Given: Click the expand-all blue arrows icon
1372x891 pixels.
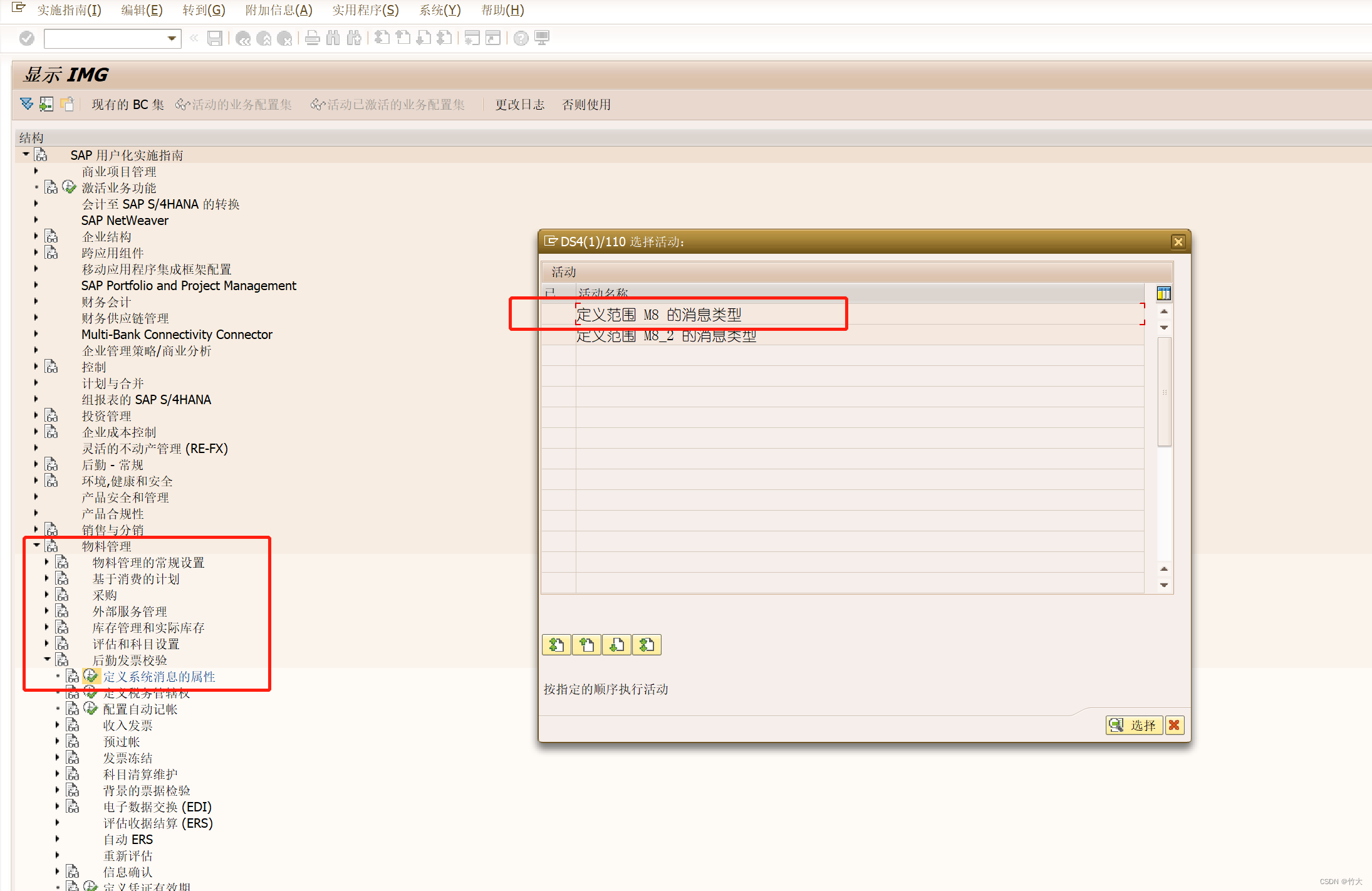Looking at the screenshot, I should [x=26, y=104].
